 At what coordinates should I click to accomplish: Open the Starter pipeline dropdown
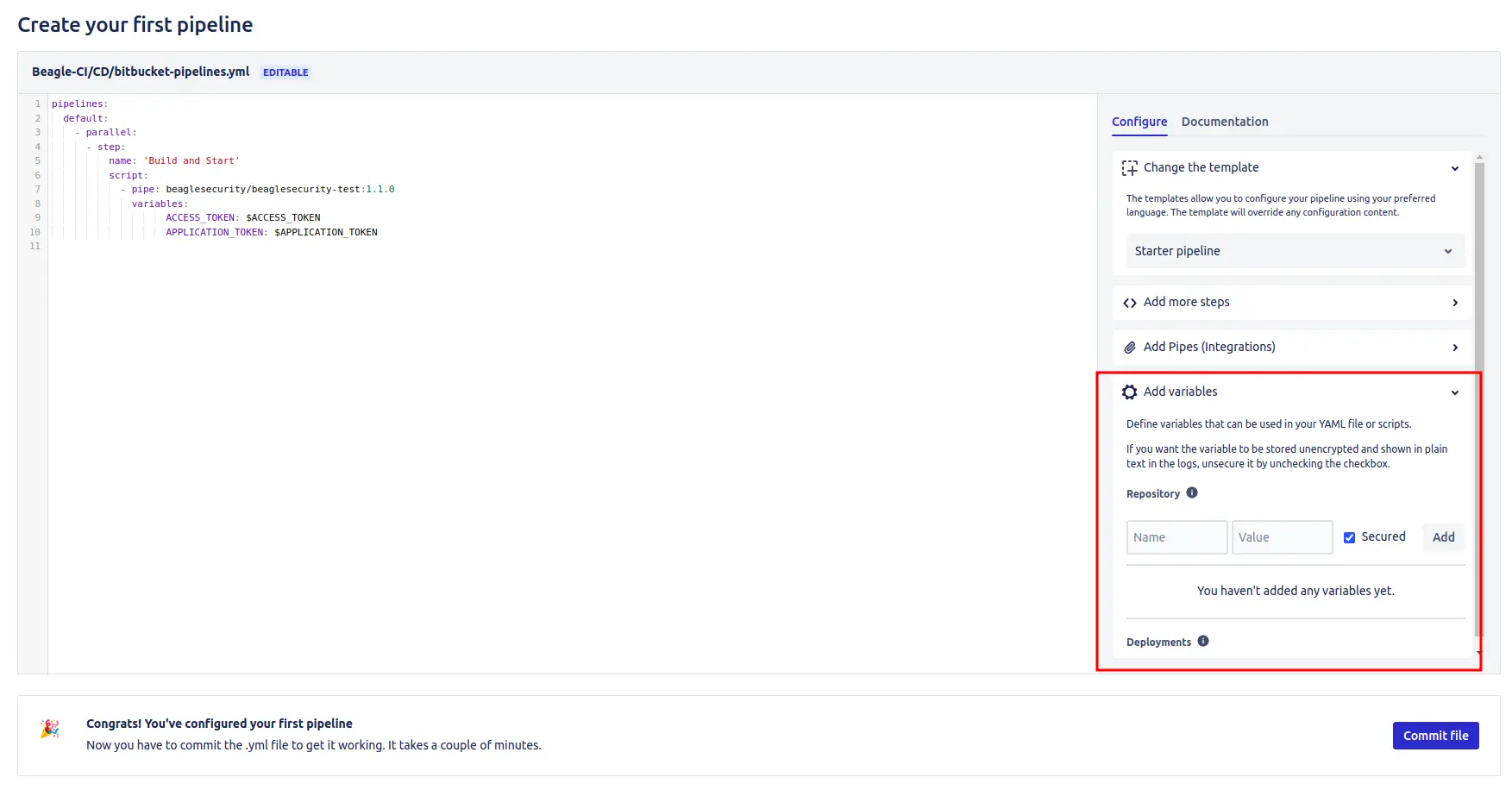pos(1295,251)
